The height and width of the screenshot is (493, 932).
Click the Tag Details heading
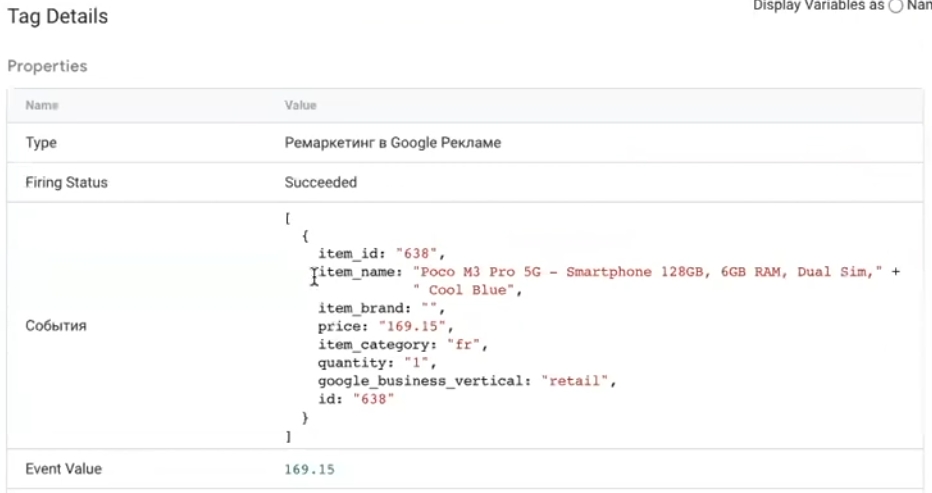click(58, 17)
